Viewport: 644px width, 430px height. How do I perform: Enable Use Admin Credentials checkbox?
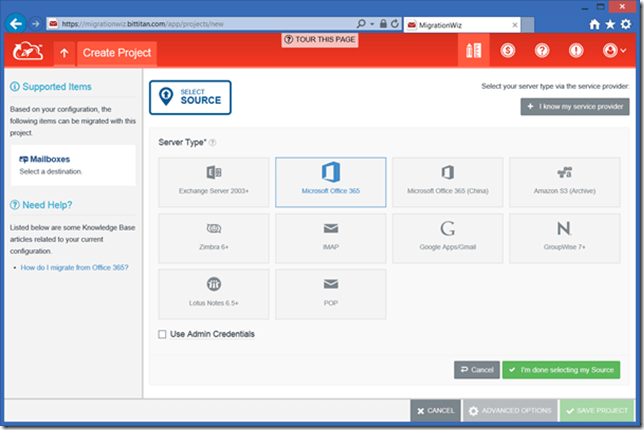[x=163, y=334]
